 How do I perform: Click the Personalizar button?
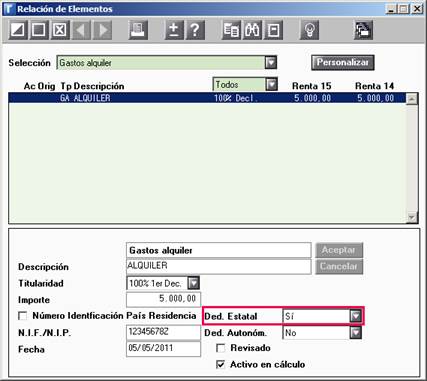(x=343, y=62)
